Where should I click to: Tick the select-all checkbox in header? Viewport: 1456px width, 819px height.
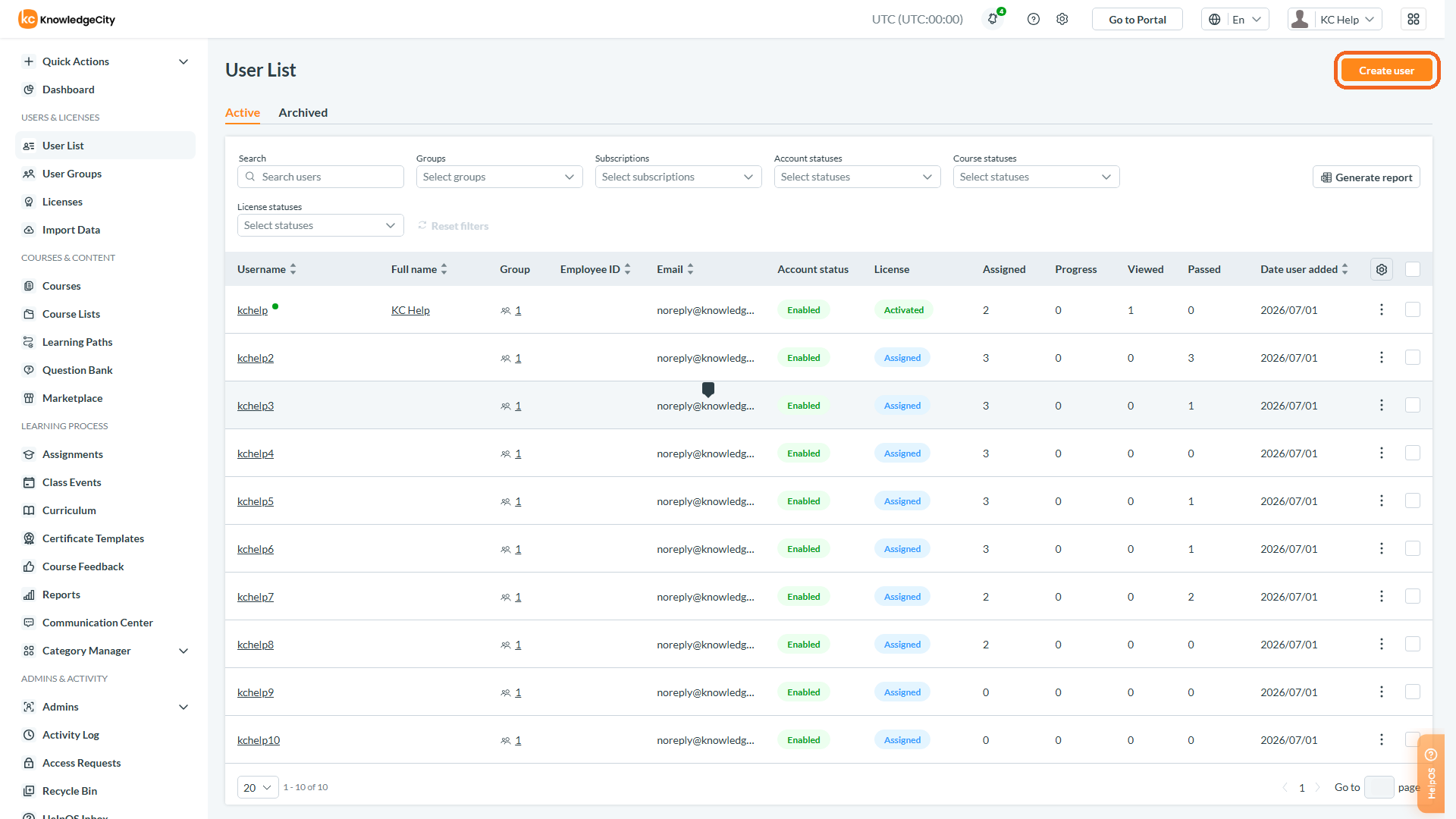pos(1413,269)
